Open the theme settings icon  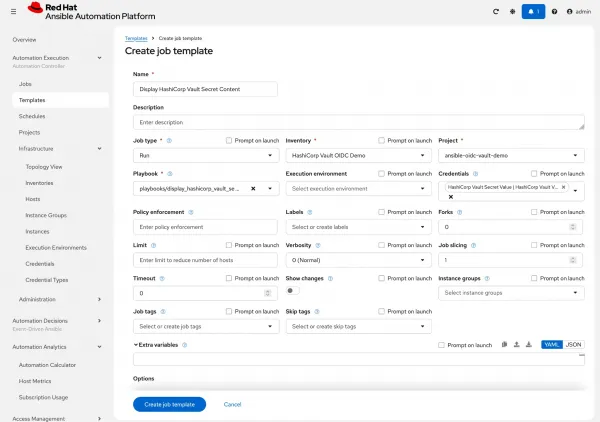point(512,11)
